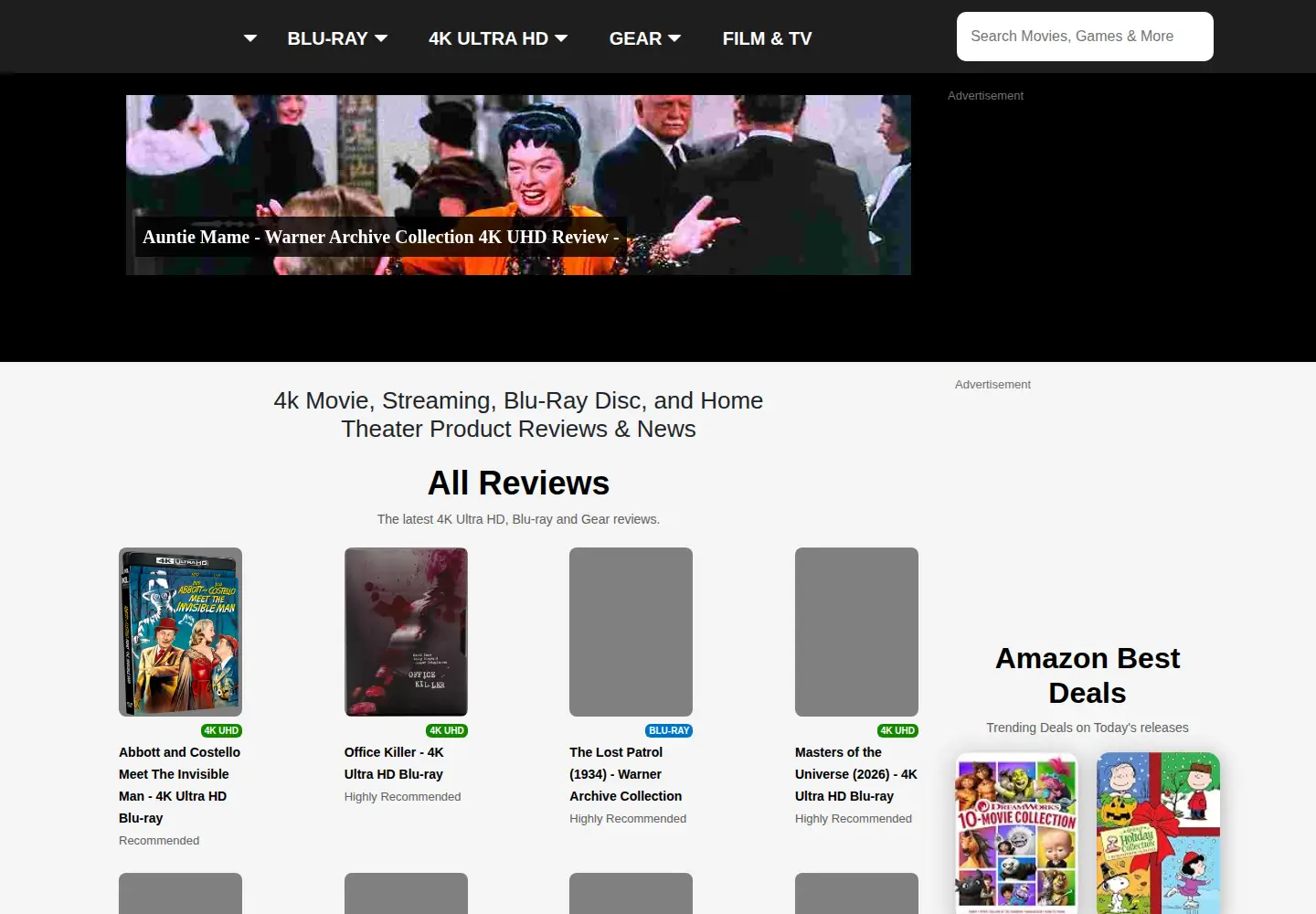Select the All Reviews heading
The width and height of the screenshot is (1316, 914).
click(518, 483)
